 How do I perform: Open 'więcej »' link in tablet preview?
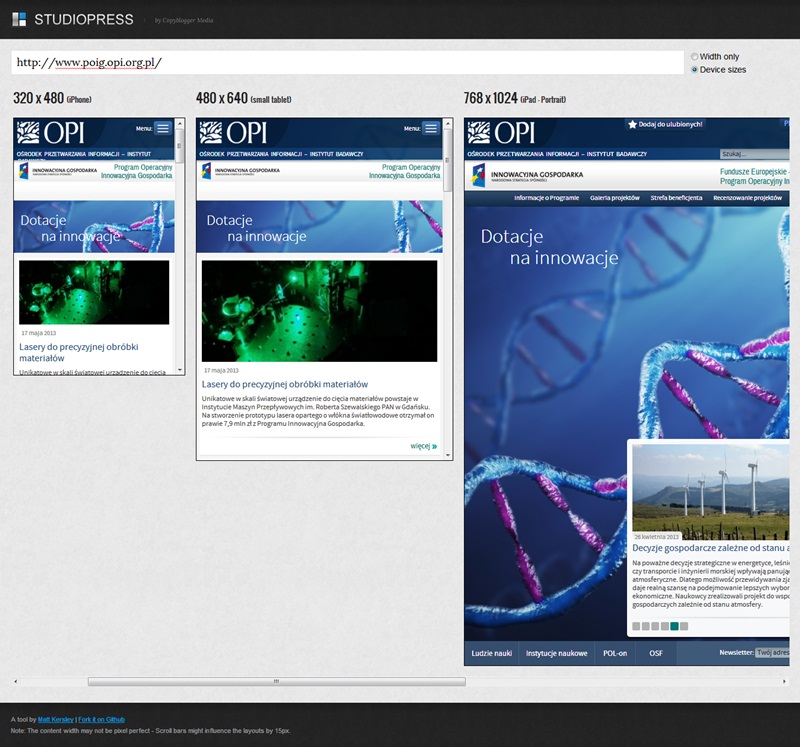[424, 446]
